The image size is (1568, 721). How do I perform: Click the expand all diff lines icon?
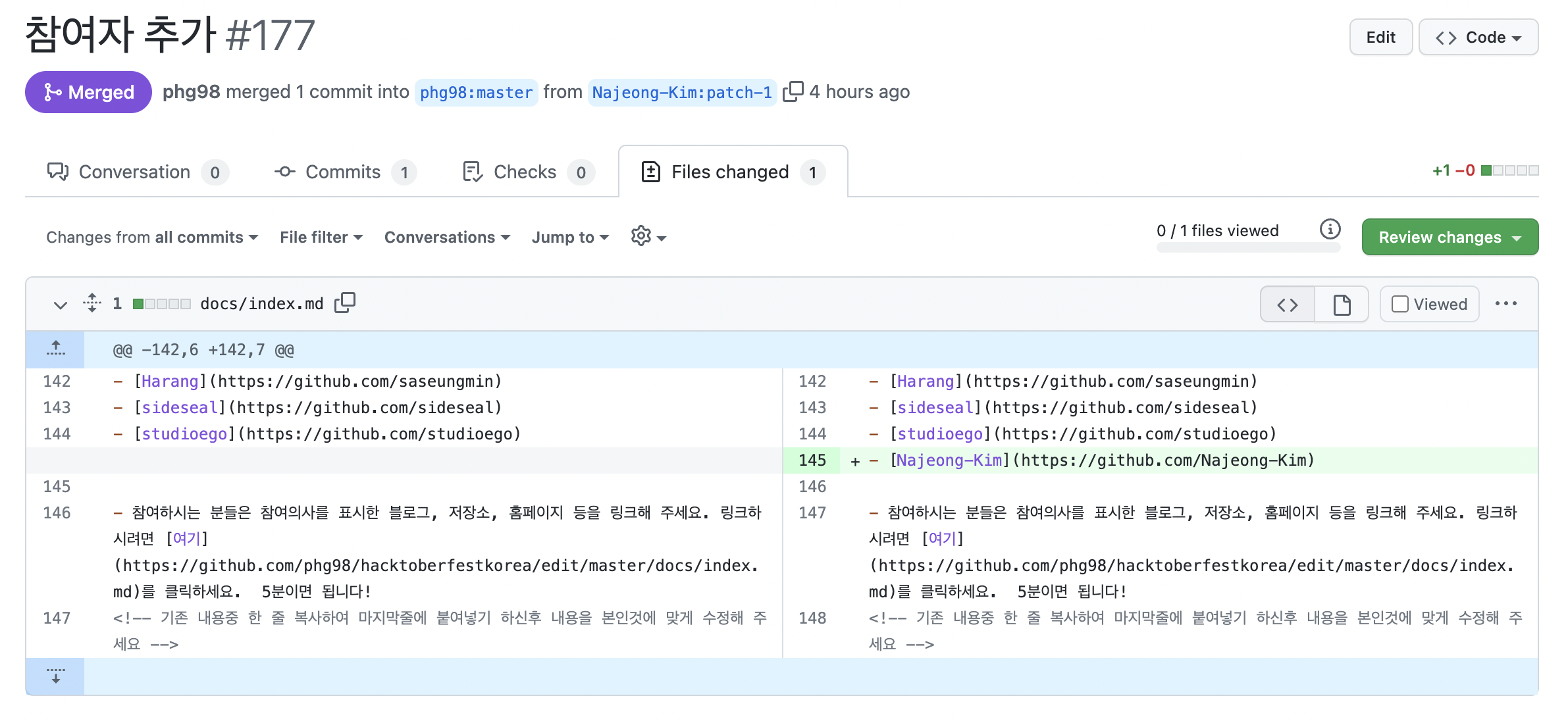92,303
